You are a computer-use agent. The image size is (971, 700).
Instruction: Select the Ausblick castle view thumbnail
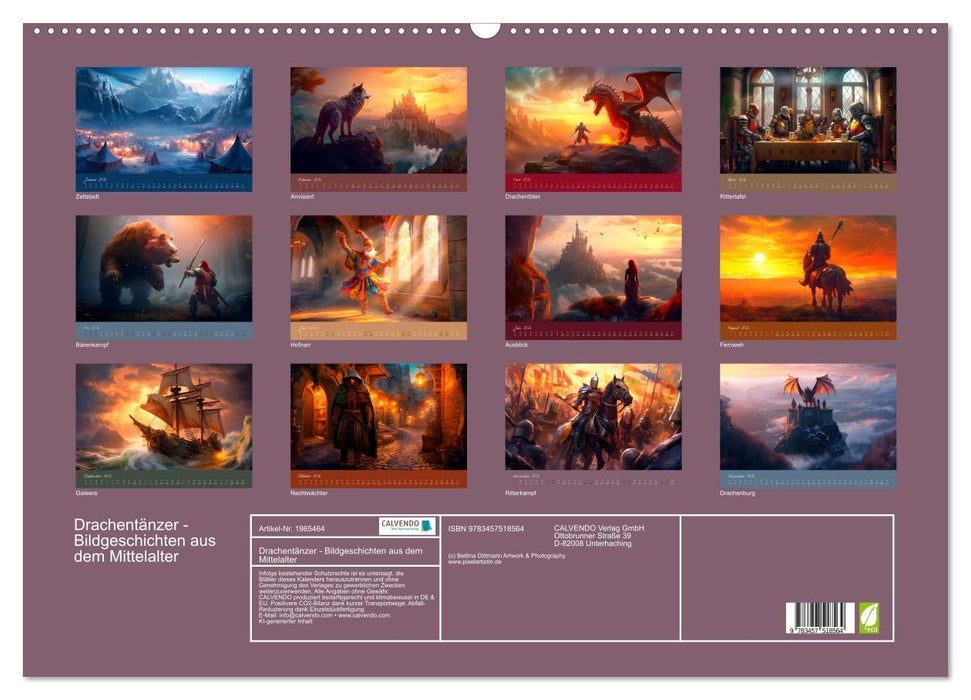pyautogui.click(x=593, y=269)
